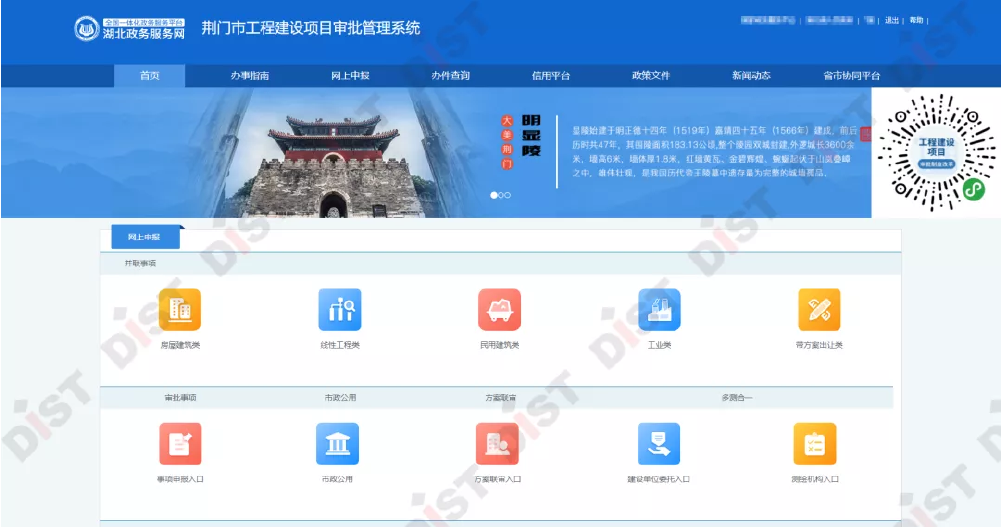The width and height of the screenshot is (1001, 528).
Task: Go to the 首页 navigation tab
Action: pos(149,76)
